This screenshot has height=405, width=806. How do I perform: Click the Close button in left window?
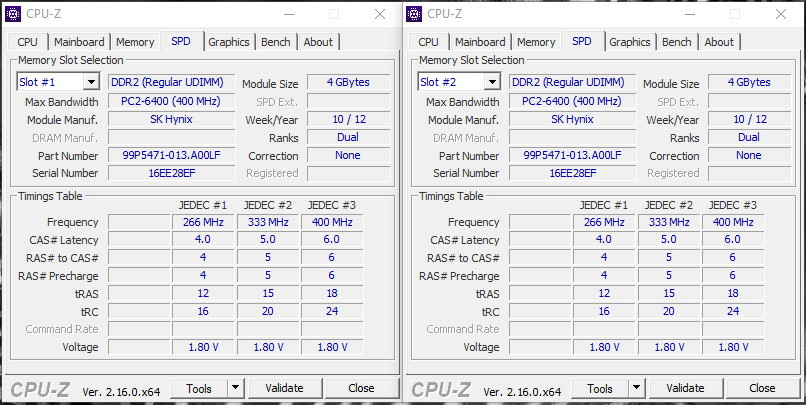pyautogui.click(x=361, y=388)
